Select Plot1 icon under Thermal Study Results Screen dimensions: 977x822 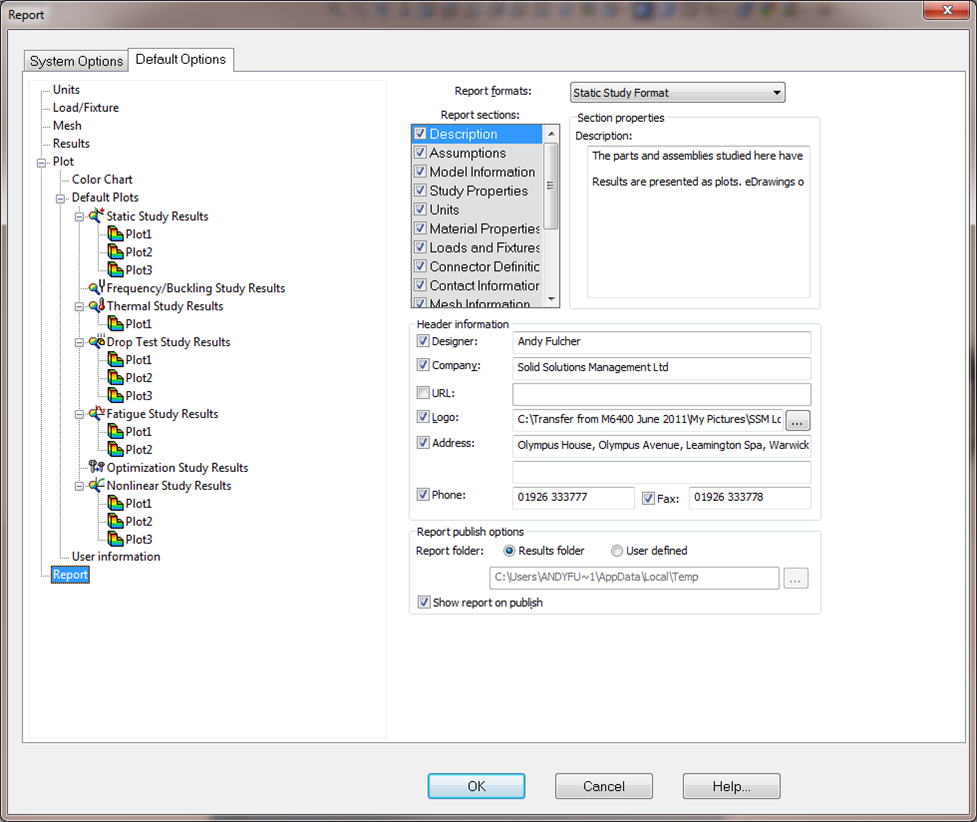click(x=115, y=324)
